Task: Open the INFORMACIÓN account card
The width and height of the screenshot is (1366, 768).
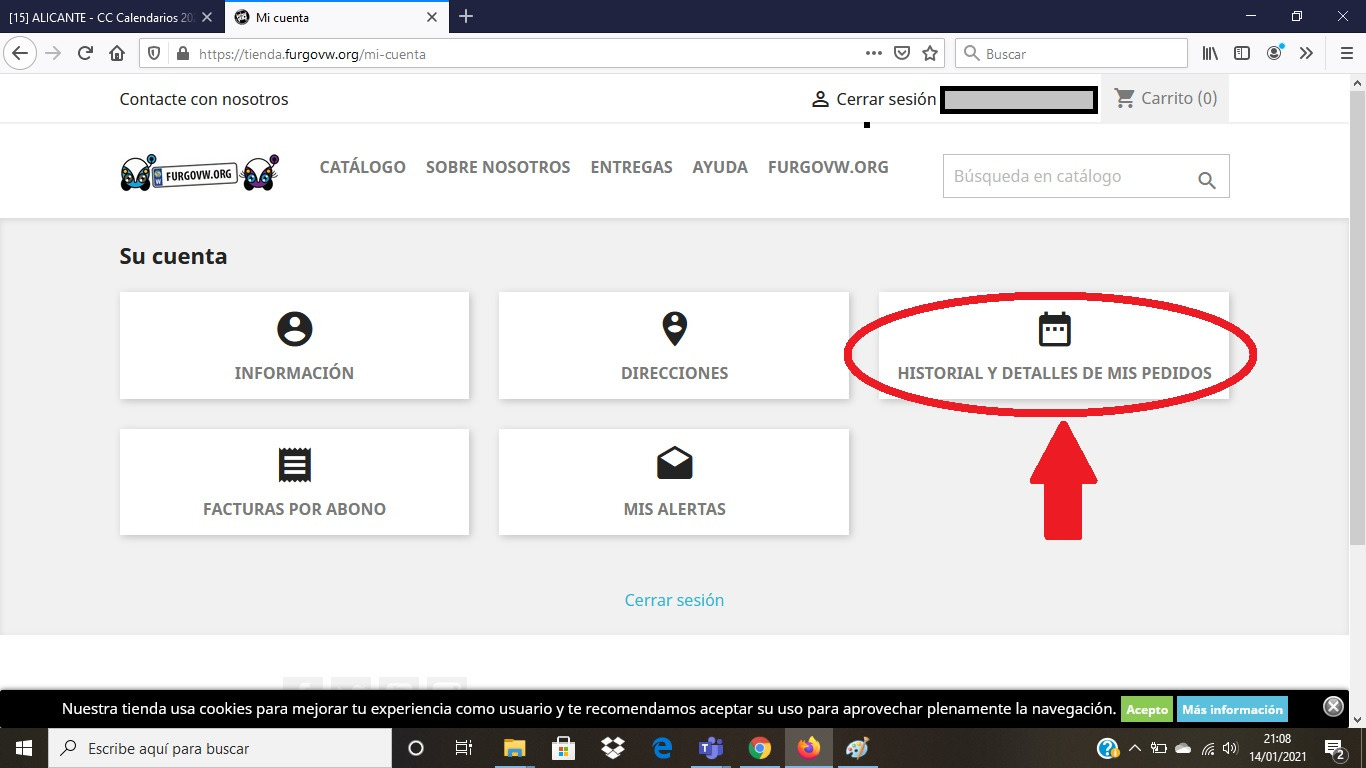Action: (294, 346)
